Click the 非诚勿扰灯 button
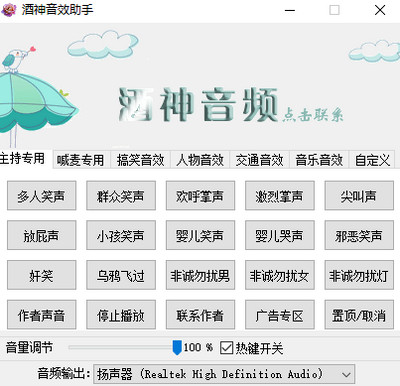Viewport: 400px width, 386px height. pos(359,275)
